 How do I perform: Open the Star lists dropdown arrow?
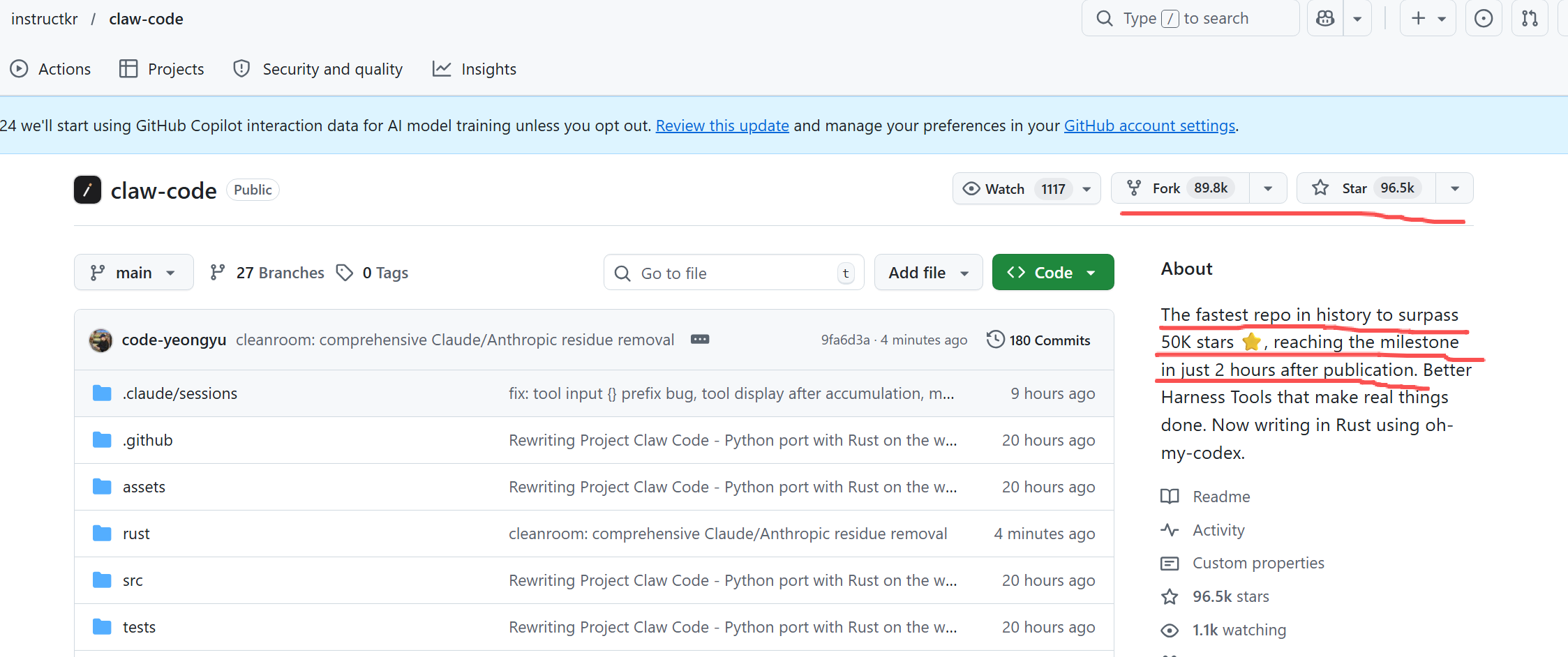1455,188
